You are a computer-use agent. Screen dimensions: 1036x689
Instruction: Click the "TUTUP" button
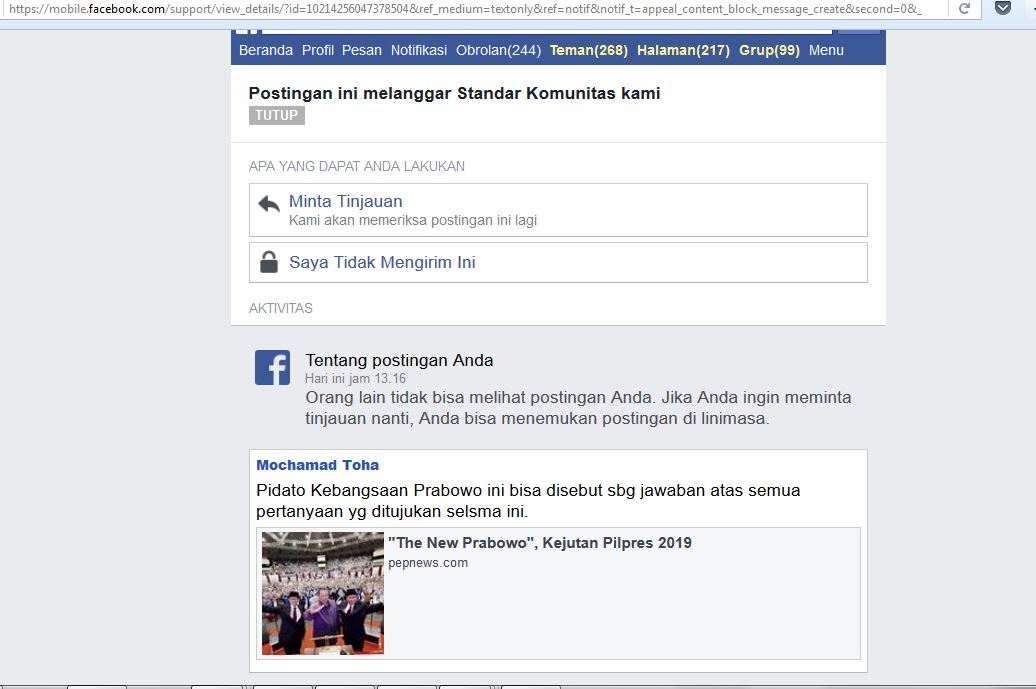pyautogui.click(x=276, y=115)
